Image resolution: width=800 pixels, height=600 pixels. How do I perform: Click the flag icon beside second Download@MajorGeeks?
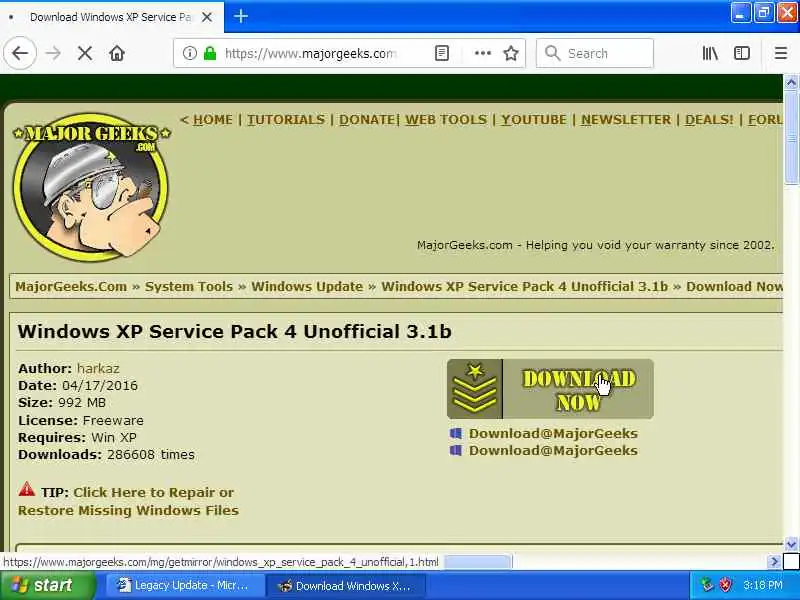click(x=456, y=451)
